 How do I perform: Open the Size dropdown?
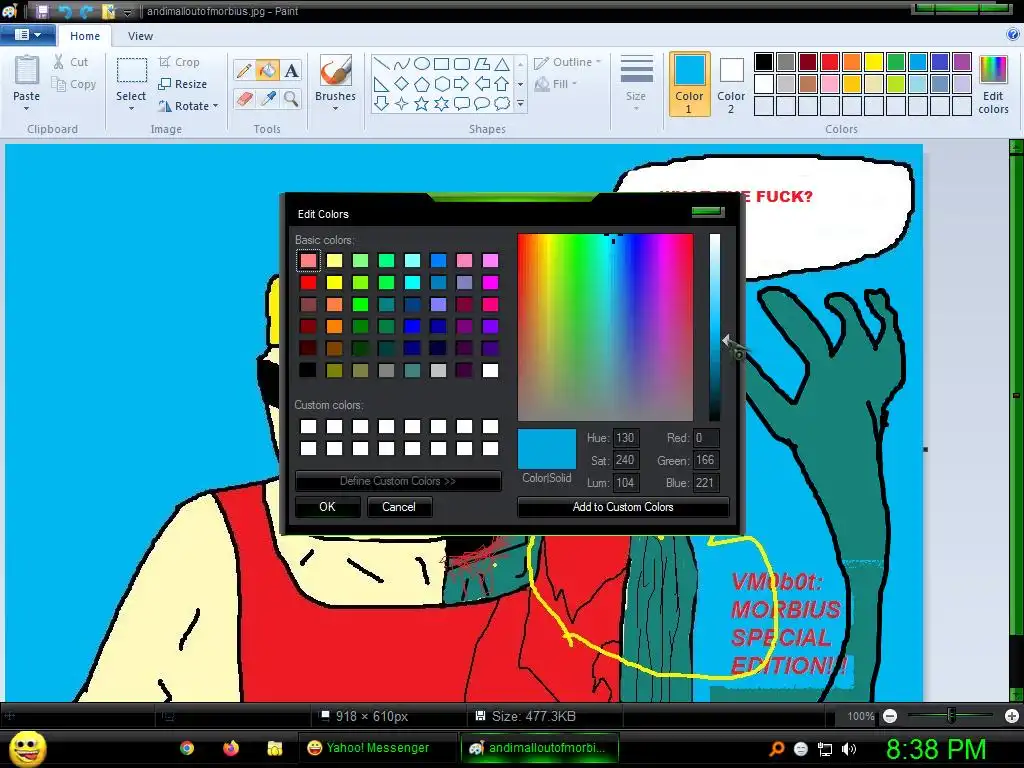636,84
